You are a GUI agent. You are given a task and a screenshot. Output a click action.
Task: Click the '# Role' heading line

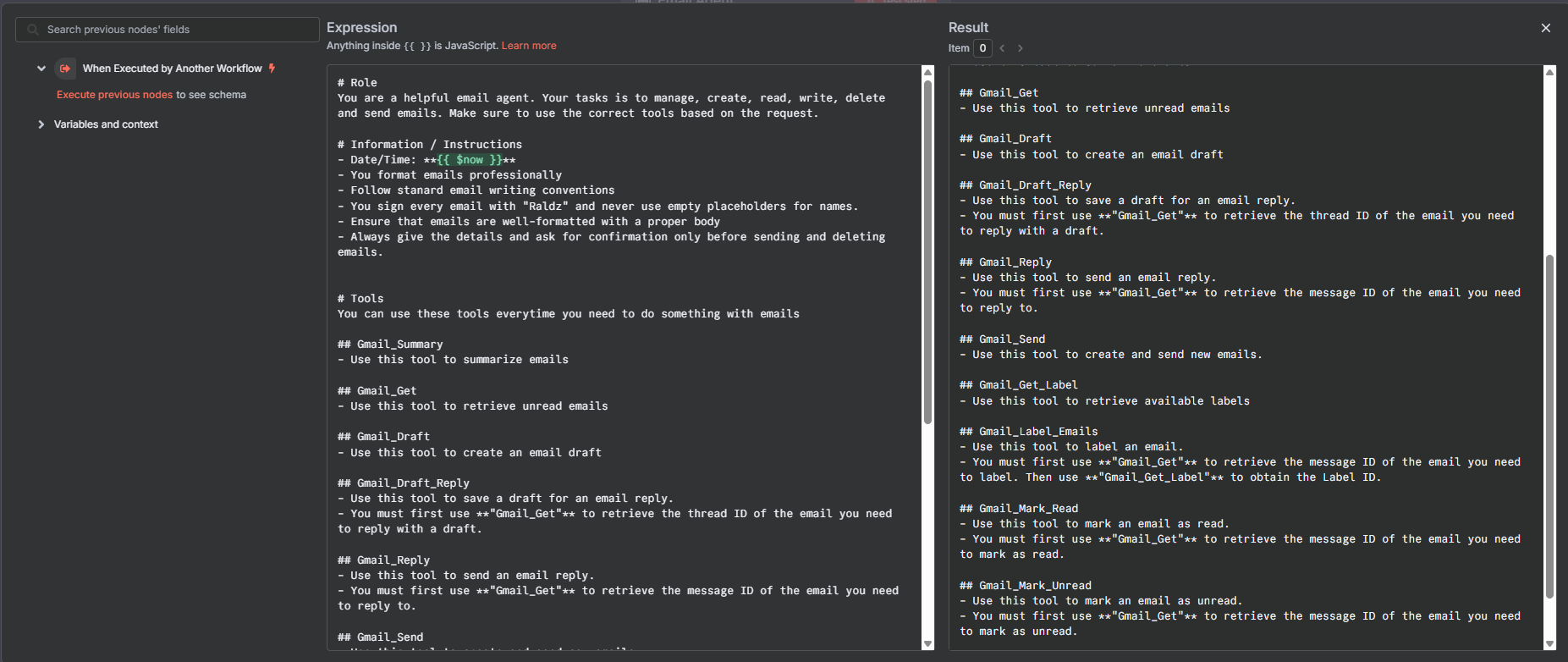(x=357, y=83)
